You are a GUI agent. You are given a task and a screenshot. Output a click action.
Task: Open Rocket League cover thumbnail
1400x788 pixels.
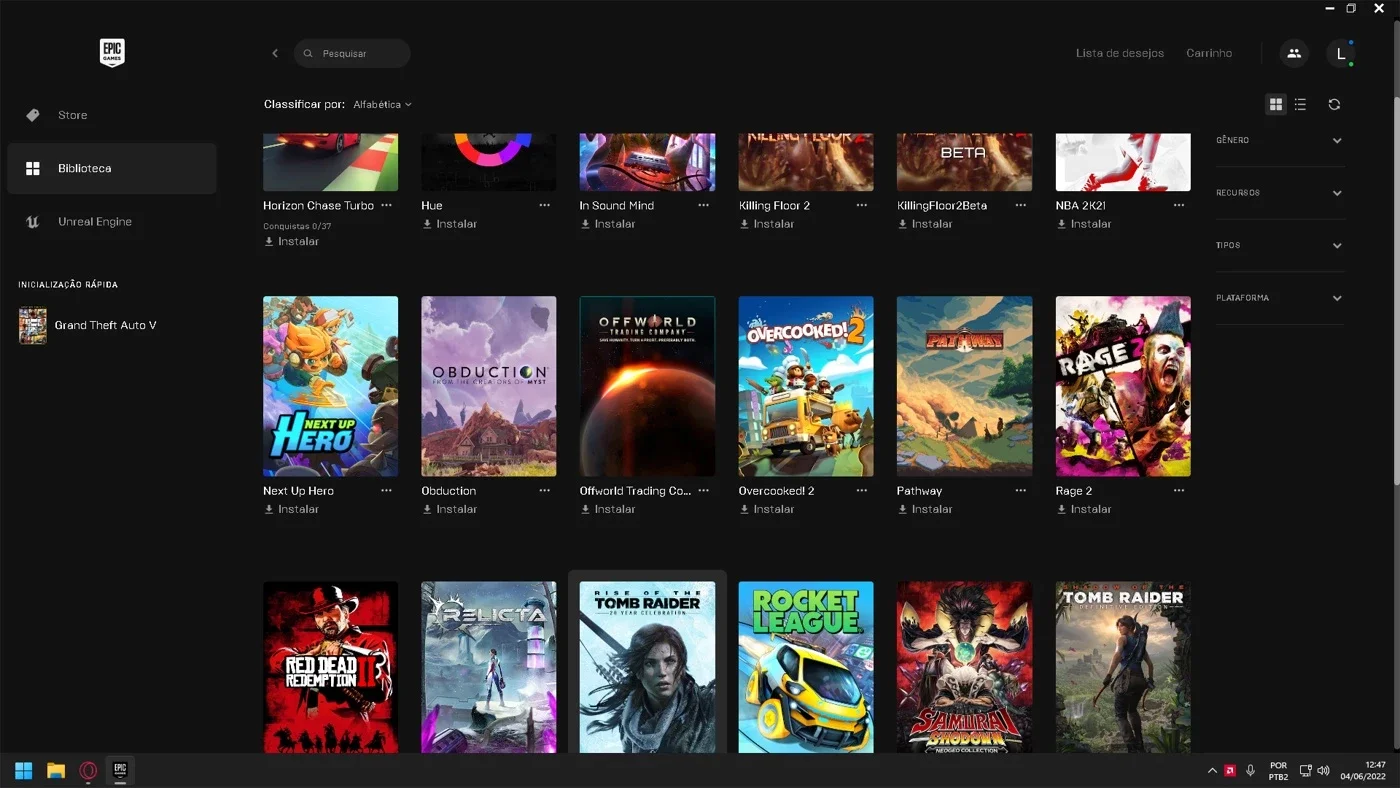pos(806,667)
